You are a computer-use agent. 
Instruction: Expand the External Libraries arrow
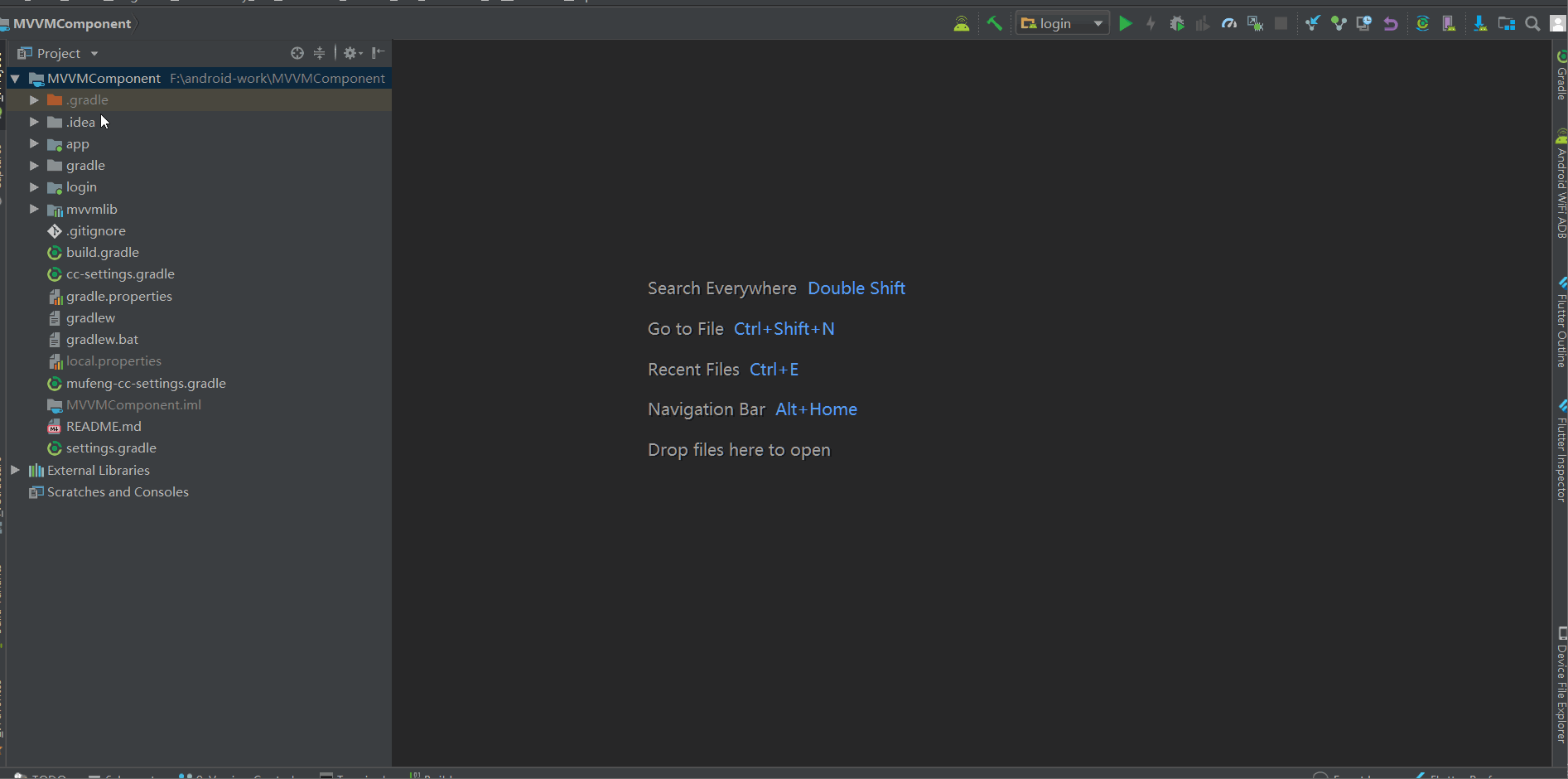pos(15,470)
